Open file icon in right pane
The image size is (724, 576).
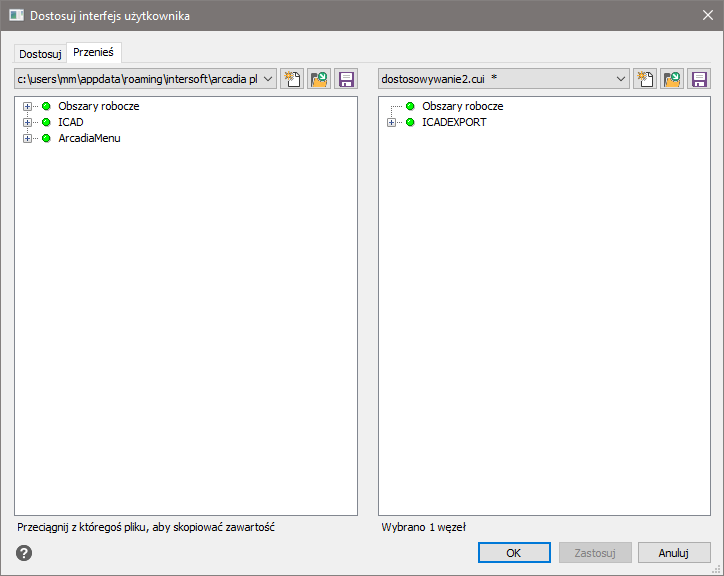(673, 79)
